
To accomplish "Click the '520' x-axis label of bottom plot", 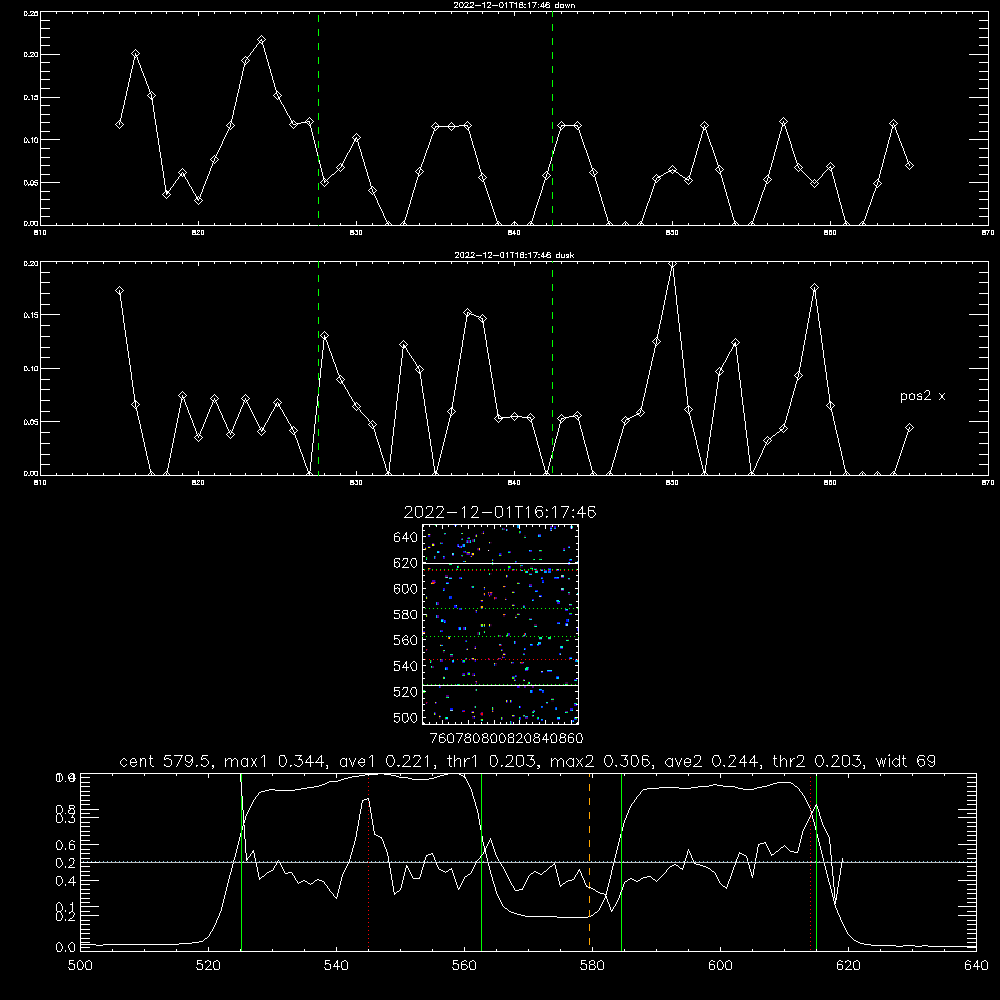I will coord(208,966).
